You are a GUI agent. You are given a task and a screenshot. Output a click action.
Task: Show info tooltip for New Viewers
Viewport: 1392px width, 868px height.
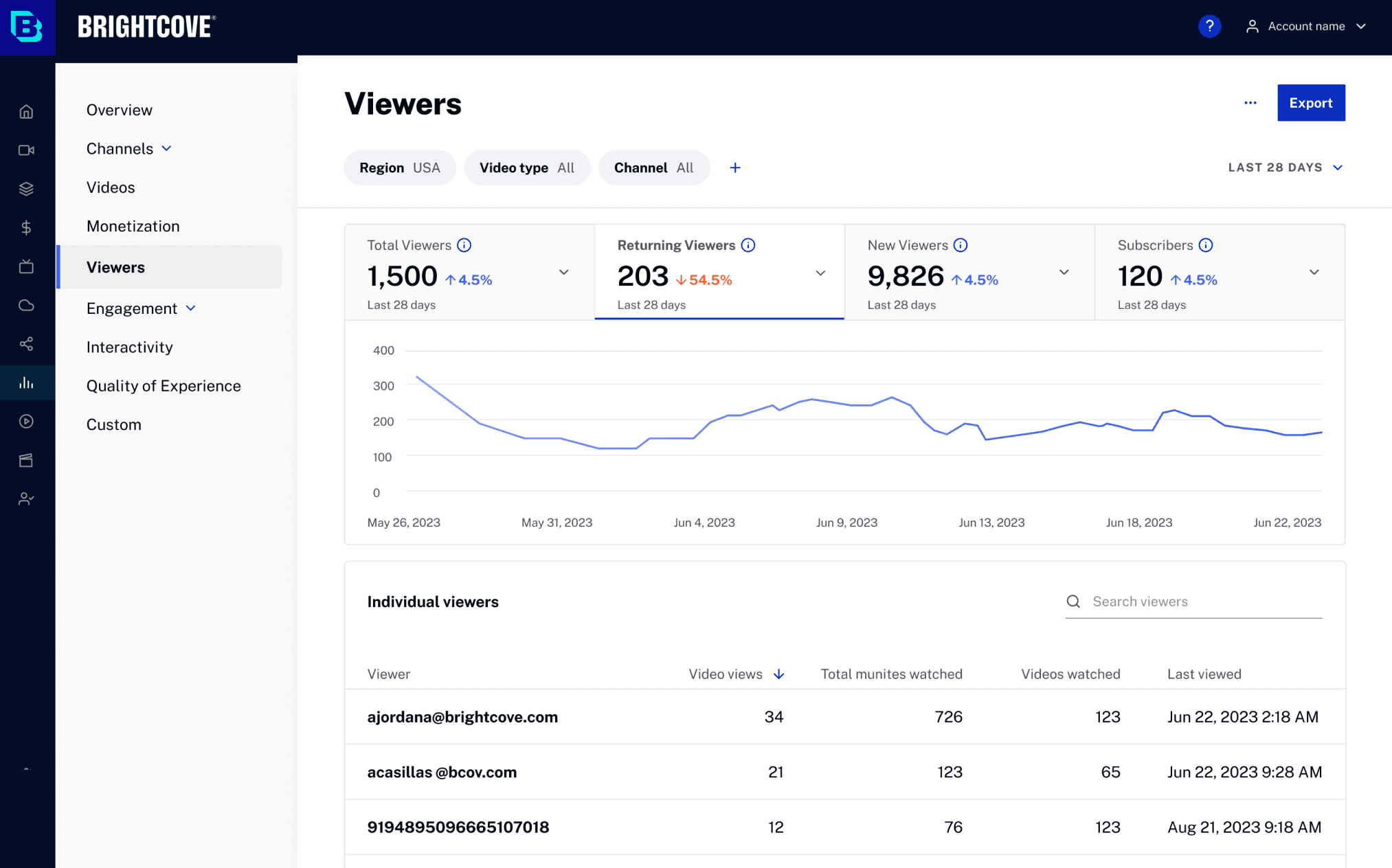pos(961,245)
